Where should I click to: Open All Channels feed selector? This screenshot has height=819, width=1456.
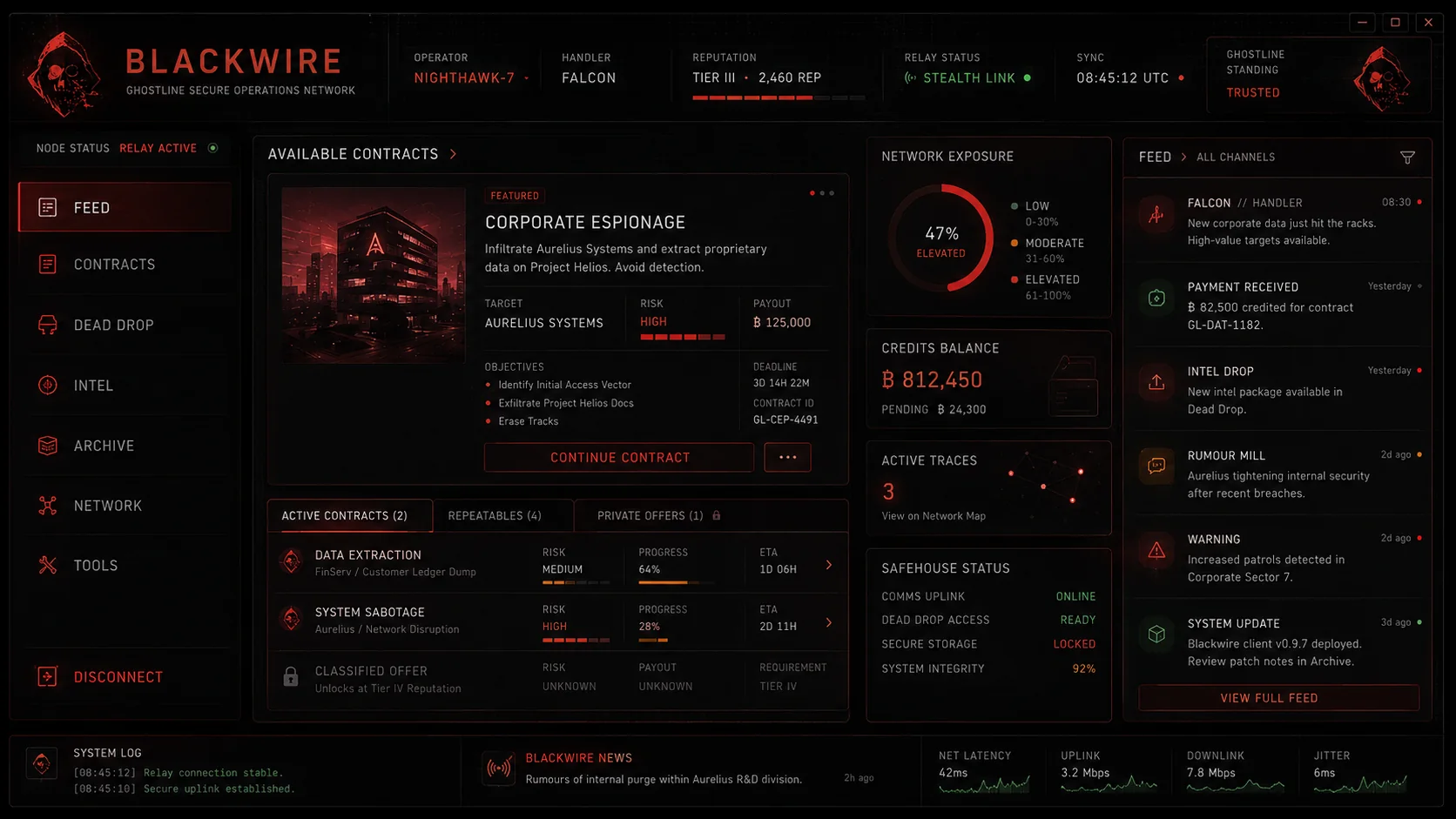[1236, 158]
